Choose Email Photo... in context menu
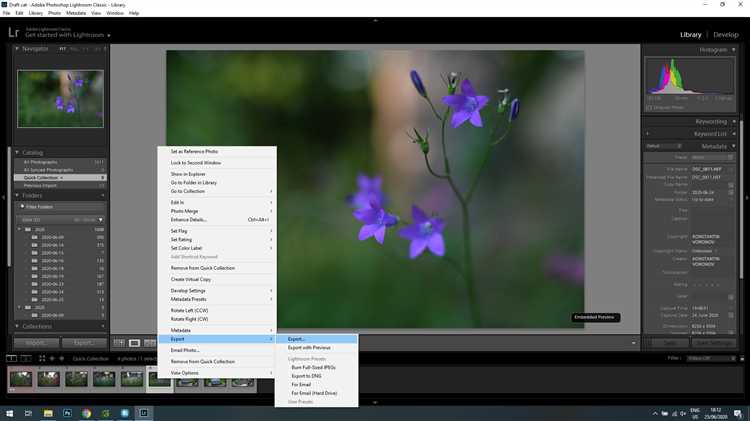Screen dimensions: 750x421 click(x=217, y=350)
